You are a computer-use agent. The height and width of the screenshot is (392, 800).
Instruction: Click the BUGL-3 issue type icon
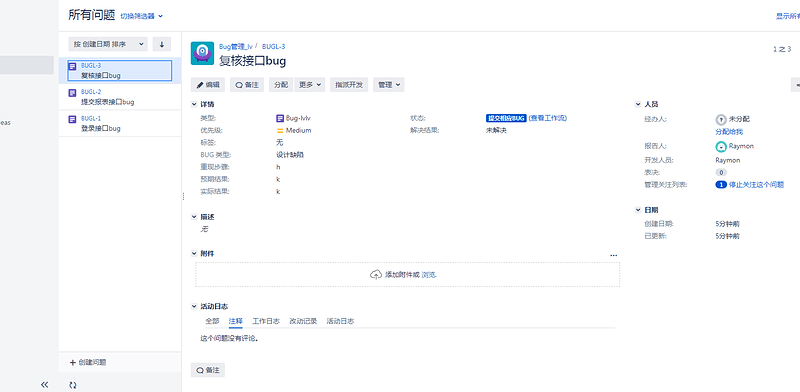coord(72,66)
